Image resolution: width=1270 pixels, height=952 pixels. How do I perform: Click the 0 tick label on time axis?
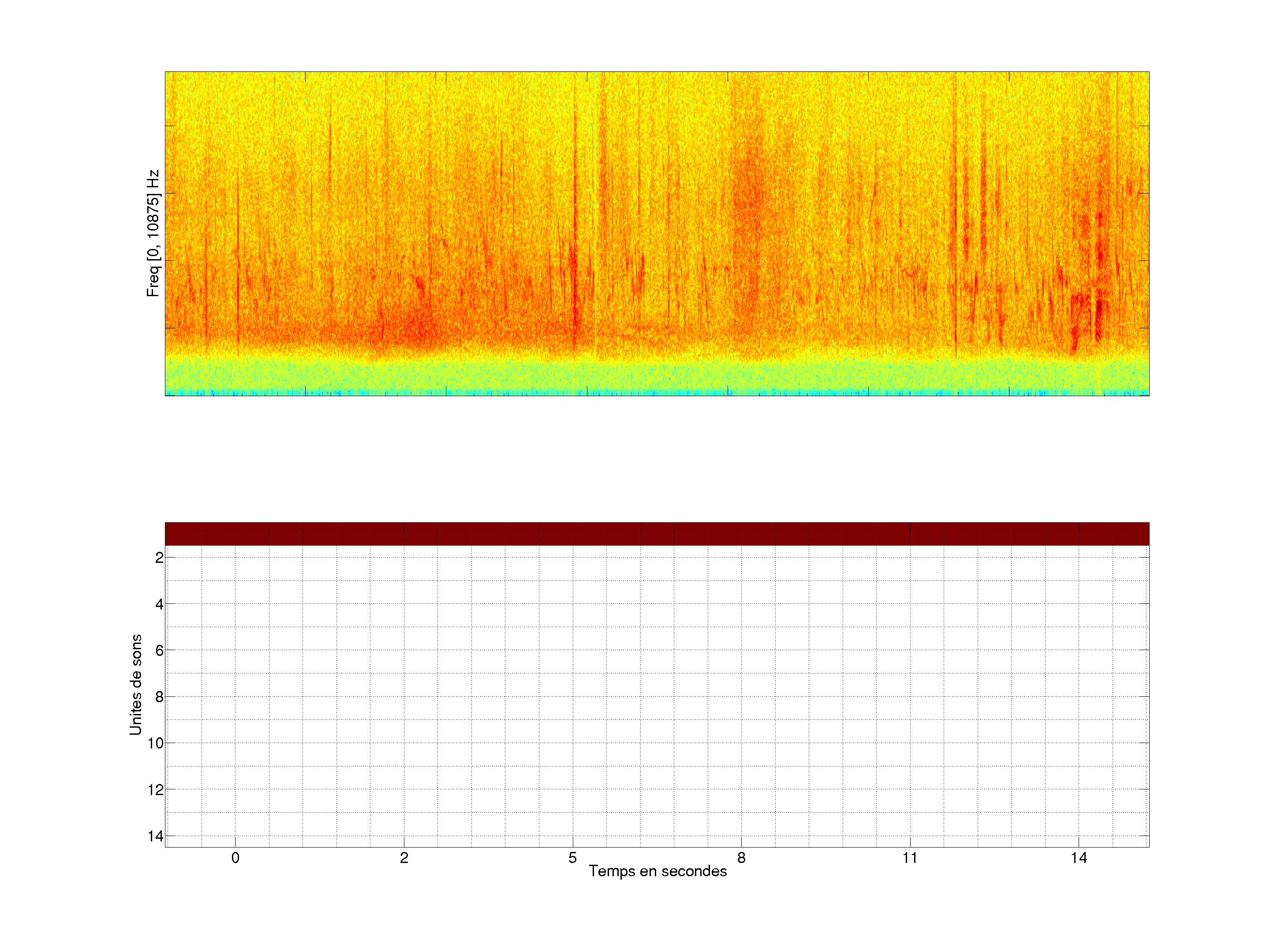point(235,858)
